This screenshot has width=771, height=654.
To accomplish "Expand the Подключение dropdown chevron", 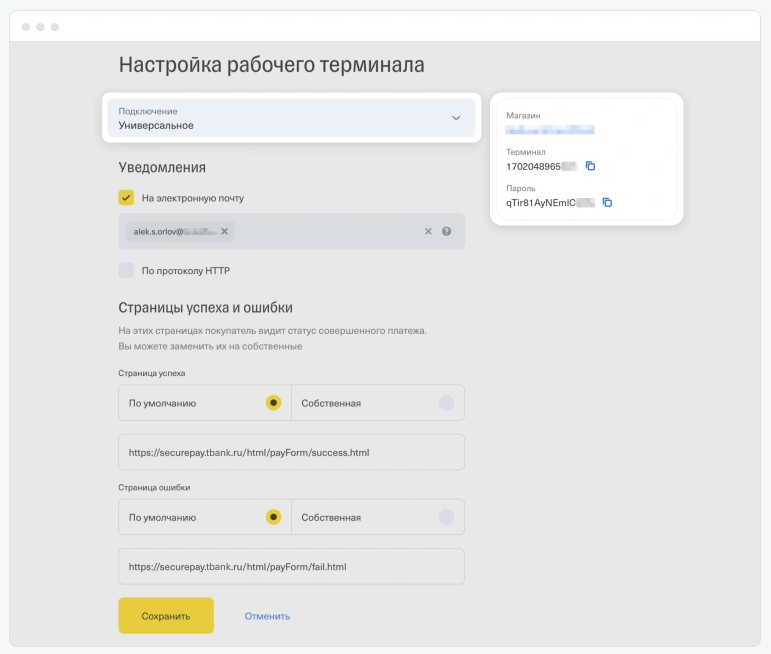I will click(456, 118).
